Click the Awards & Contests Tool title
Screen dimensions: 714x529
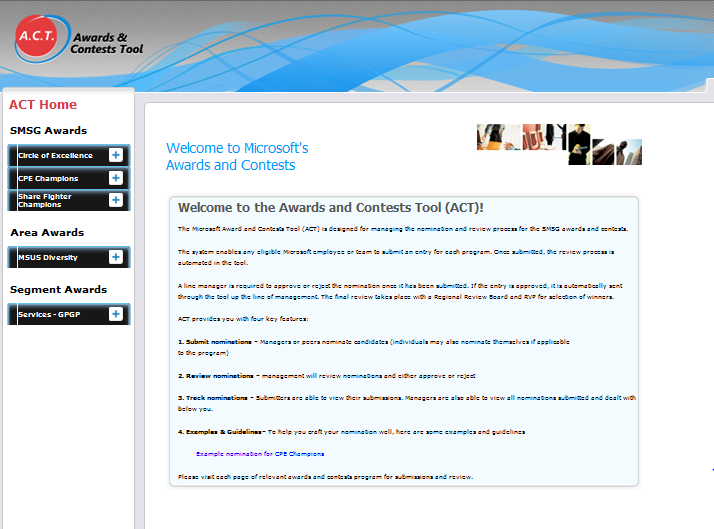[x=107, y=43]
